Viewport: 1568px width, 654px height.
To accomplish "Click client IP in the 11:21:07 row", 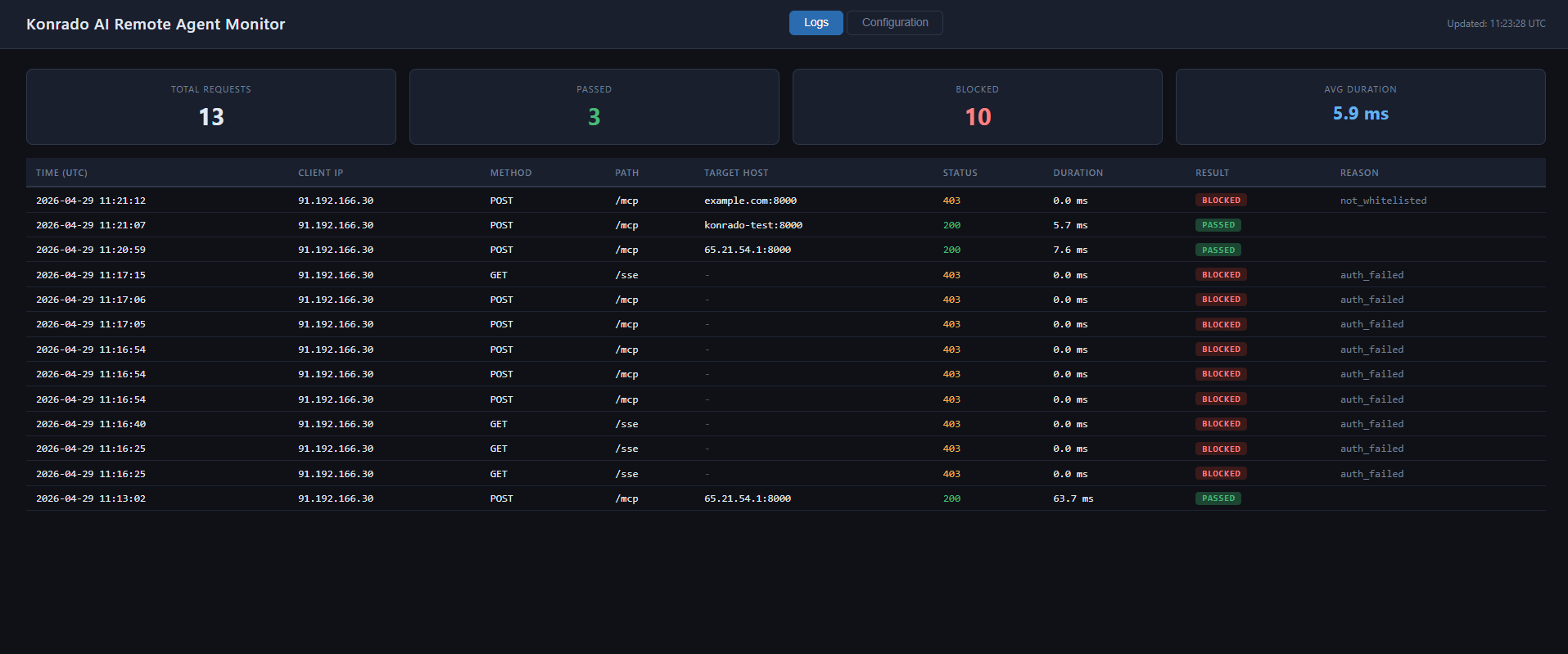I will [x=336, y=225].
